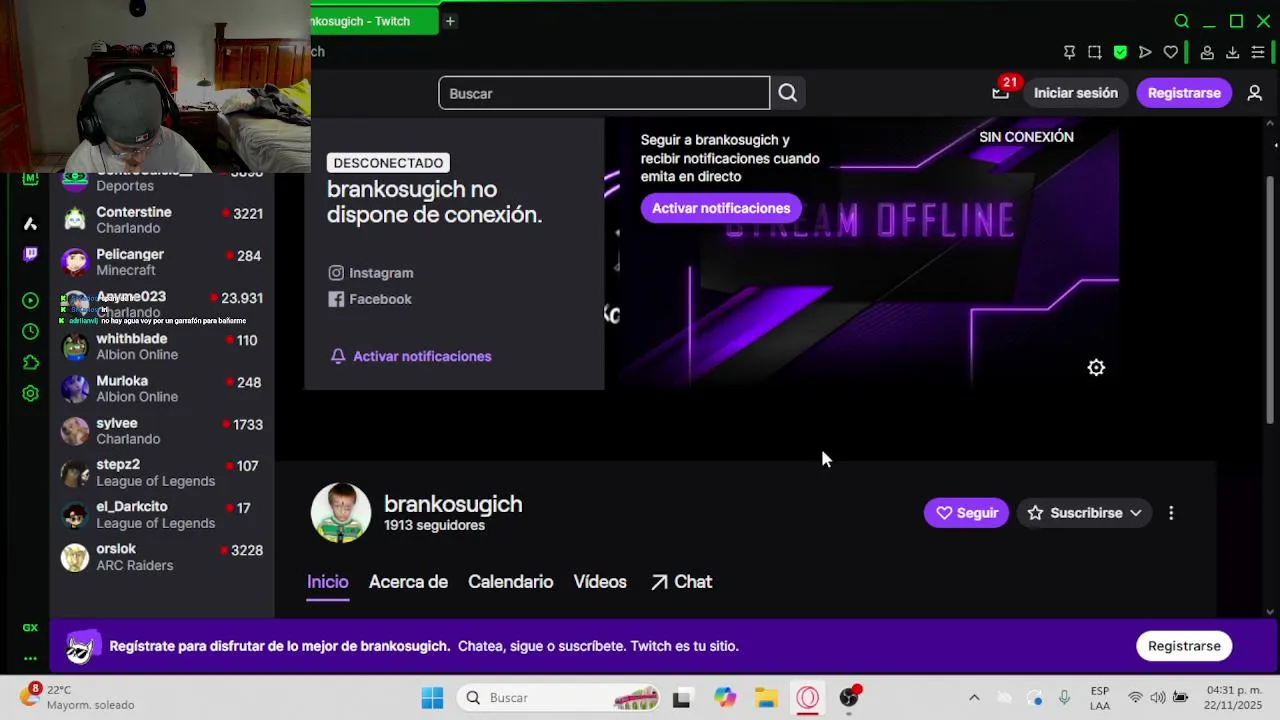
Task: Open weather widget 22°C
Action: 77,697
